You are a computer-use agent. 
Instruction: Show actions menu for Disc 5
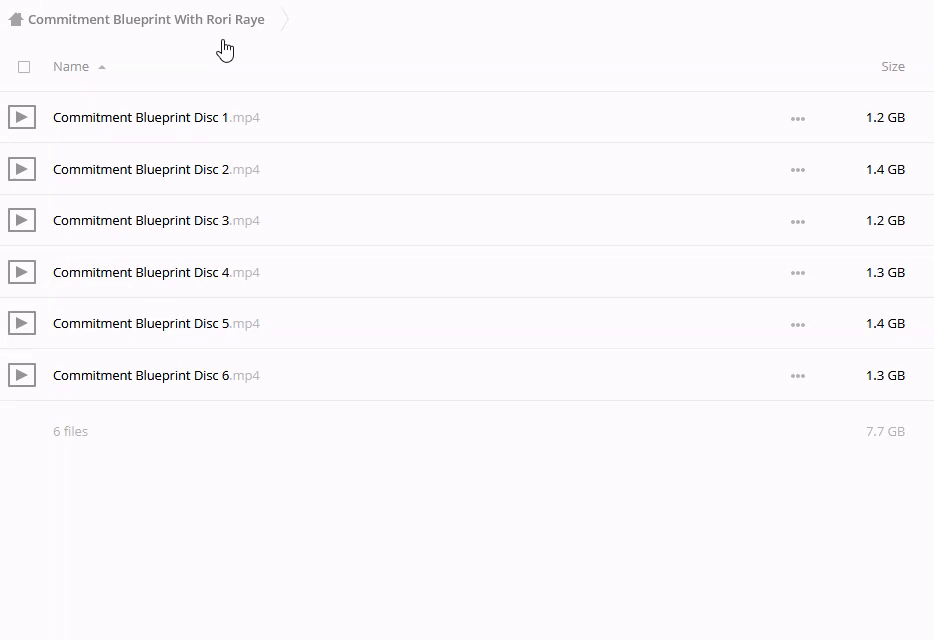(797, 324)
